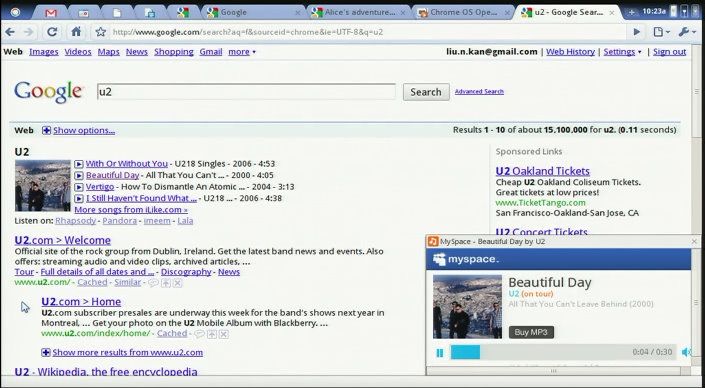Open U2 Oakland Tickets sponsored link
The height and width of the screenshot is (388, 705).
pyautogui.click(x=542, y=171)
